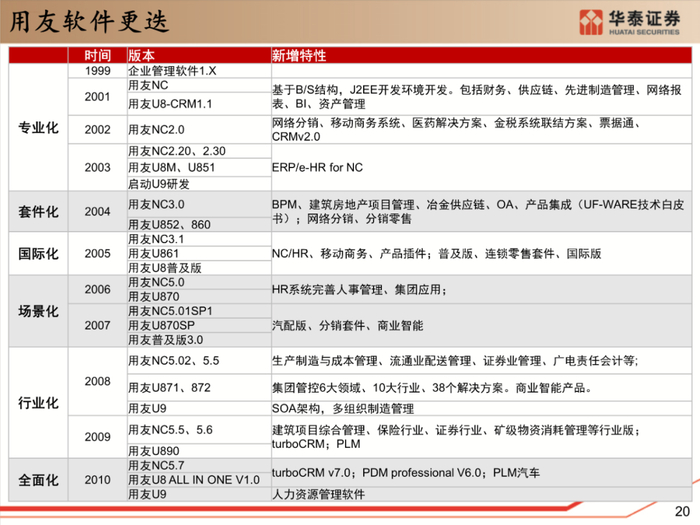Click the 用友NC5.0 version cell

[x=199, y=282]
